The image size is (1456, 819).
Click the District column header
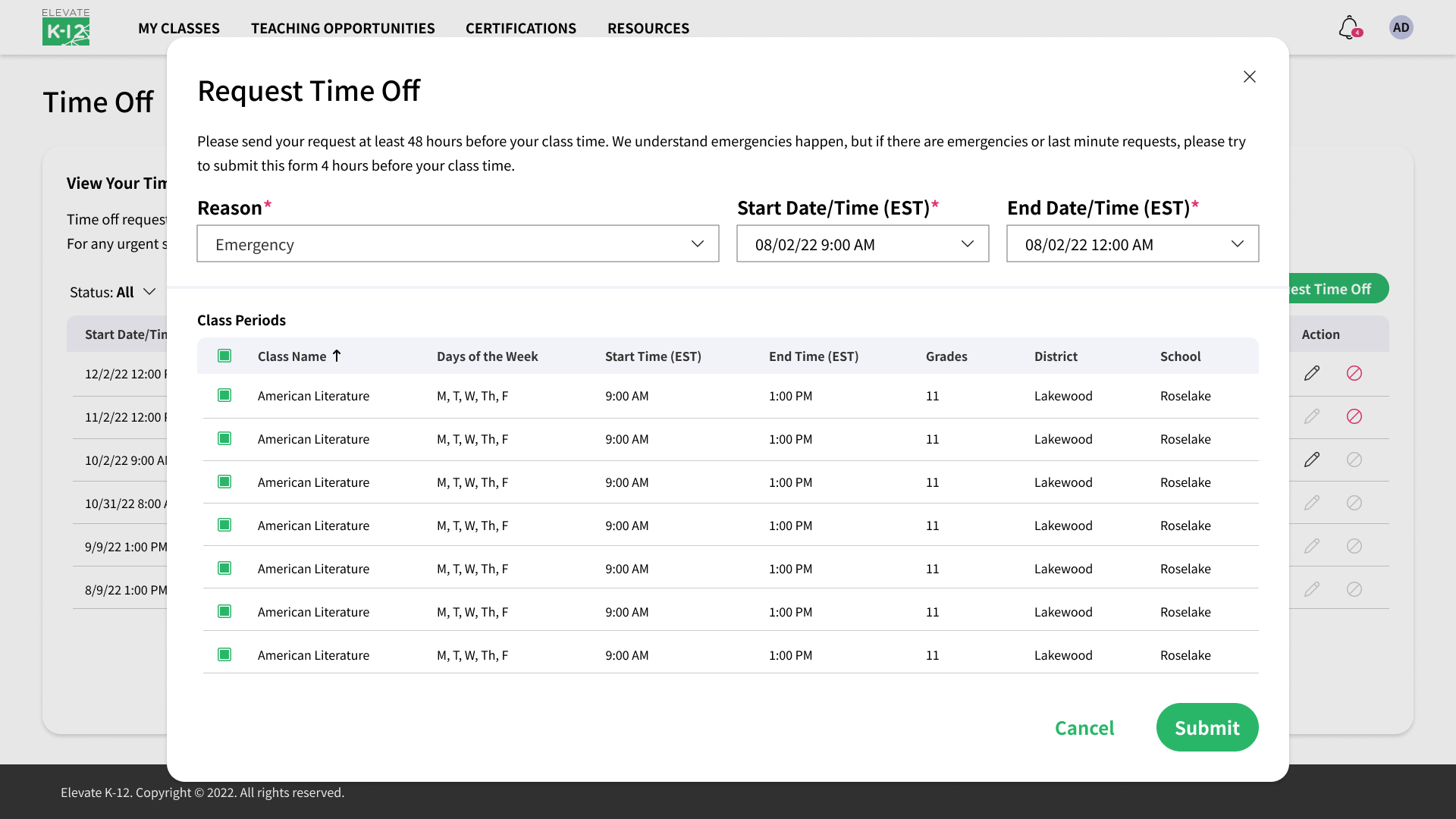coord(1056,356)
